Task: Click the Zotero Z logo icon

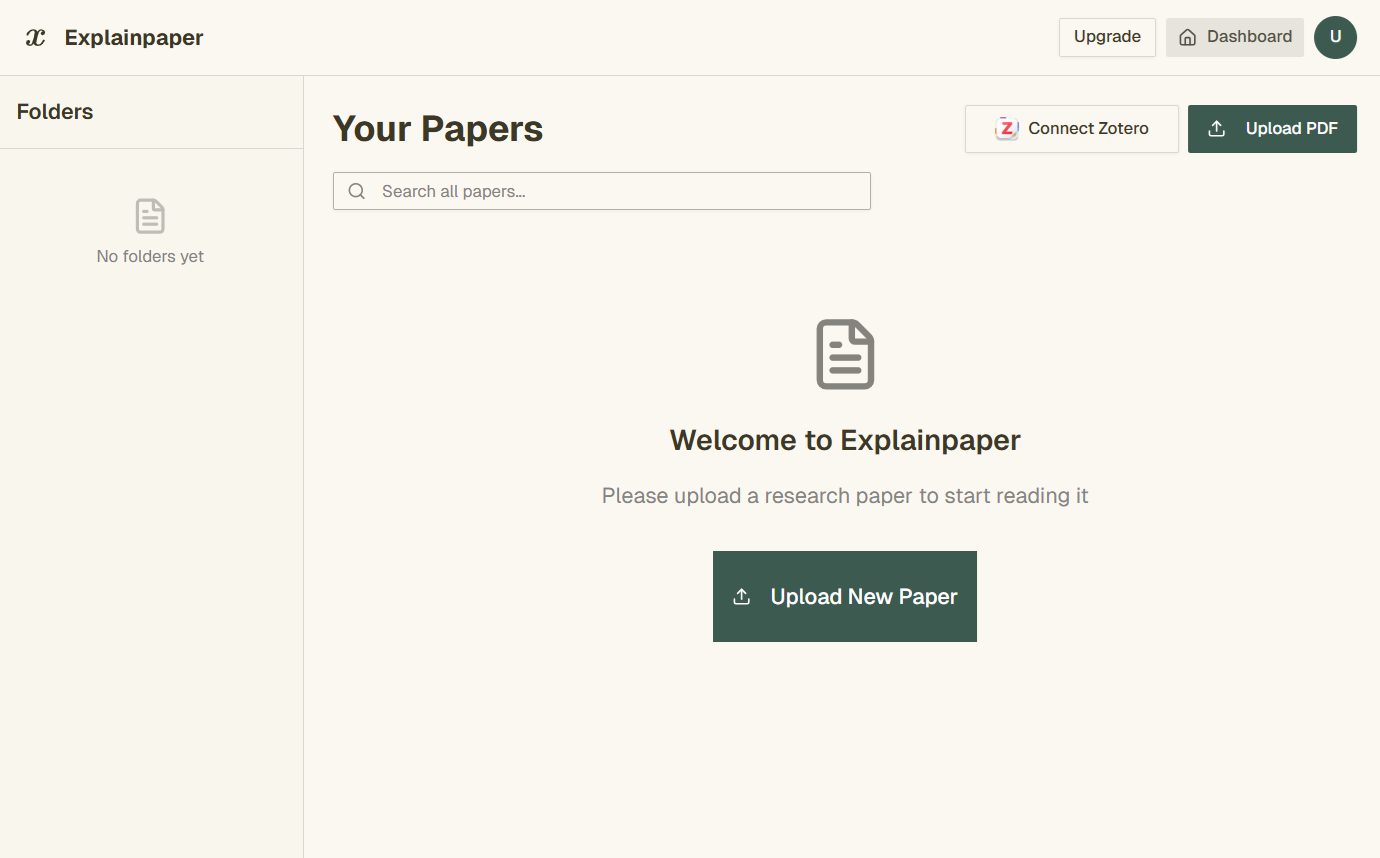Action: coord(1007,128)
